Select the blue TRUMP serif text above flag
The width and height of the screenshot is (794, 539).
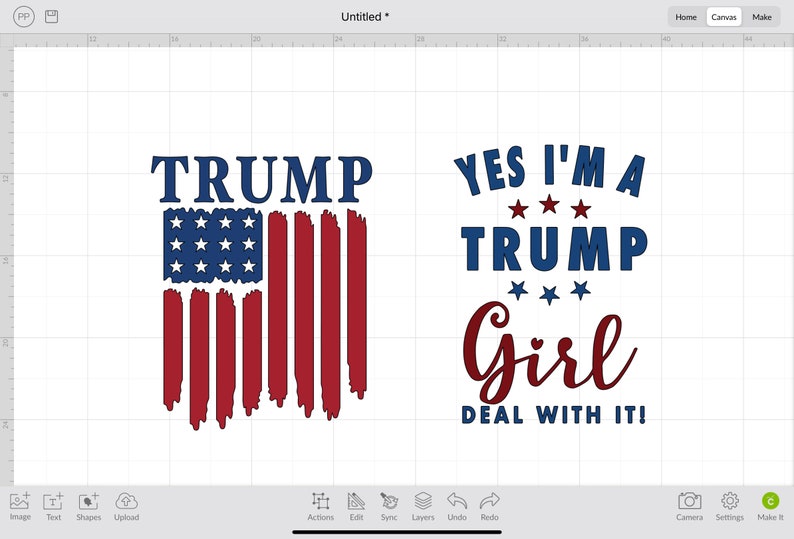pyautogui.click(x=262, y=179)
